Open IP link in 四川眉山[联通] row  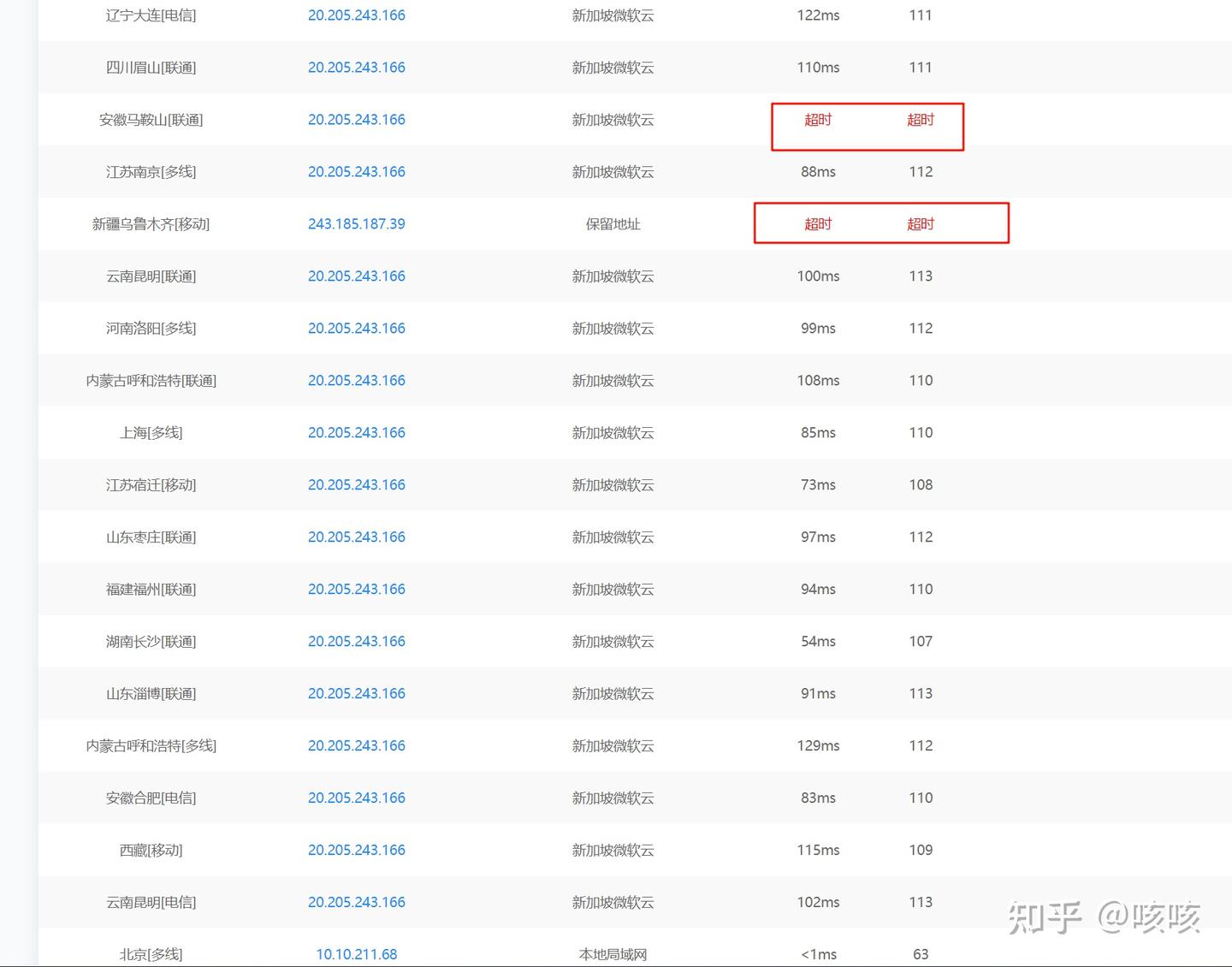(x=357, y=68)
